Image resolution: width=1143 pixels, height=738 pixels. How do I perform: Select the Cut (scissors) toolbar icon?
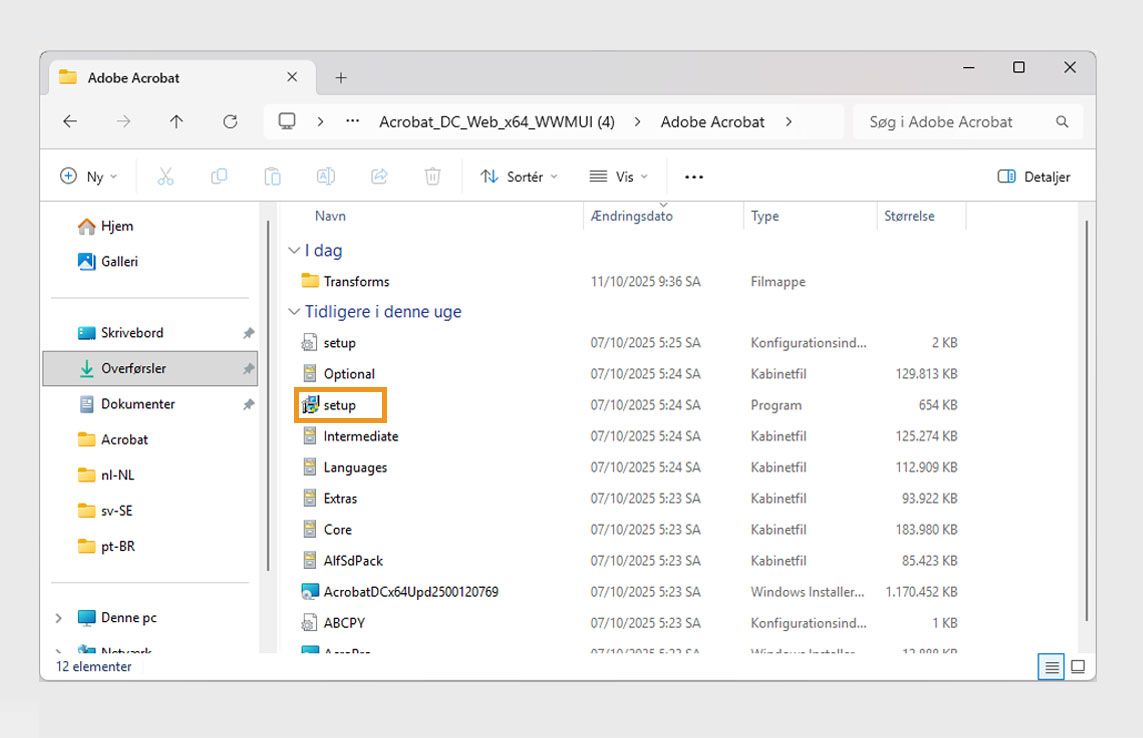[x=165, y=176]
